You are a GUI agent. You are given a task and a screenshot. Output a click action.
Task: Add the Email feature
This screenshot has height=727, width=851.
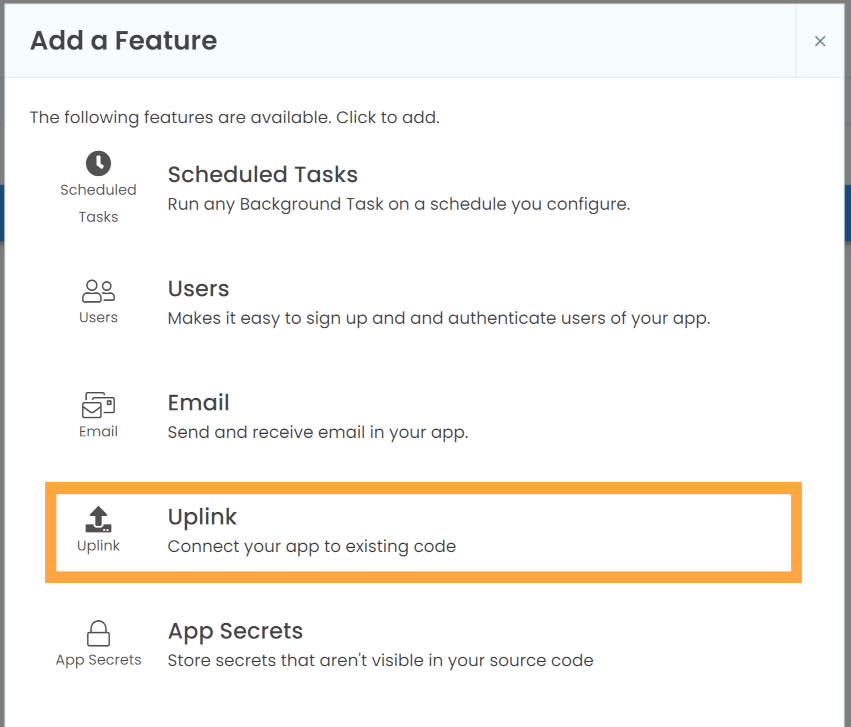click(400, 415)
